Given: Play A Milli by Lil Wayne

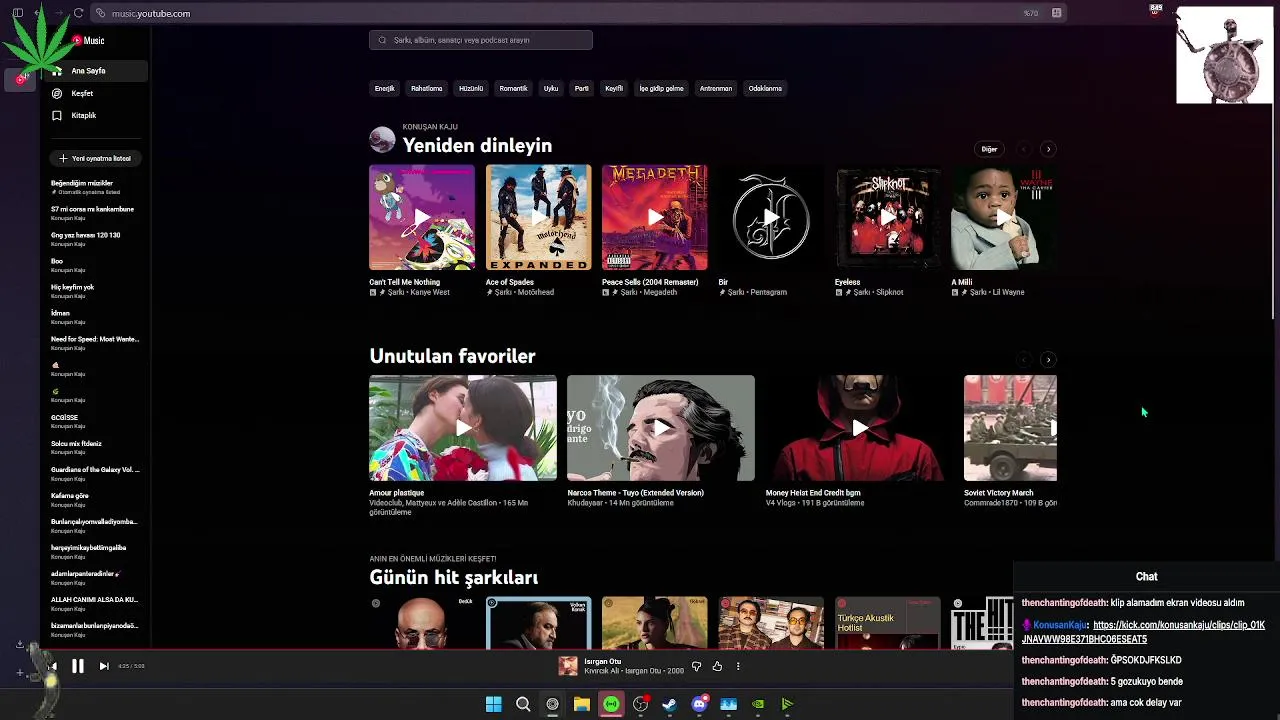Looking at the screenshot, I should (x=1004, y=218).
